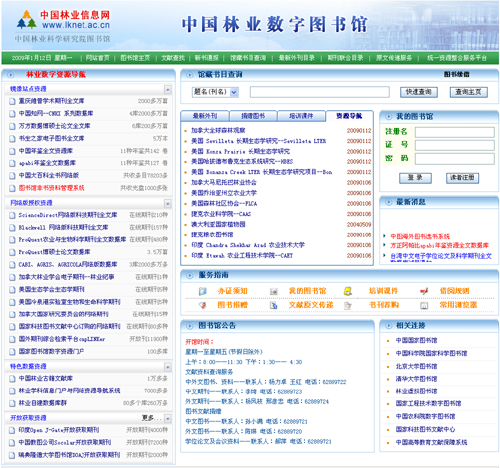Open 最新外刊目录 in the navigation bar
The height and width of the screenshot is (468, 500).
pyautogui.click(x=297, y=58)
